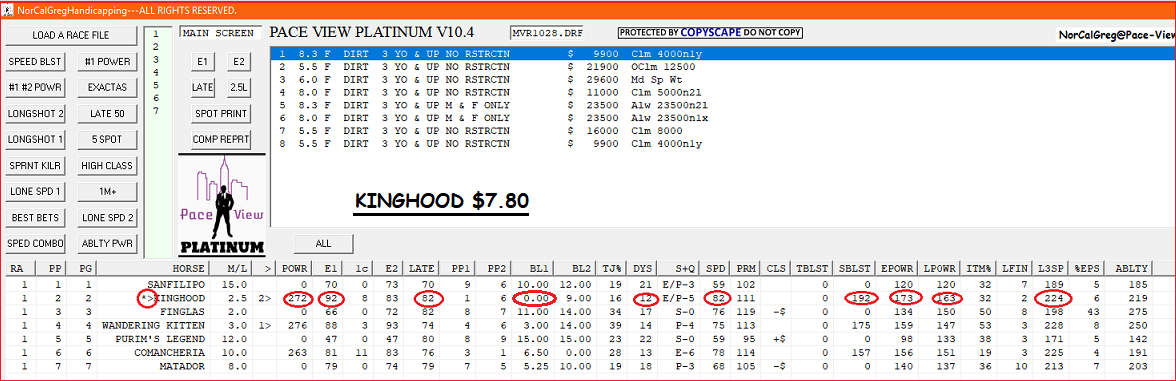Open the SPED COMBO report
The height and width of the screenshot is (381, 1176).
pos(36,243)
